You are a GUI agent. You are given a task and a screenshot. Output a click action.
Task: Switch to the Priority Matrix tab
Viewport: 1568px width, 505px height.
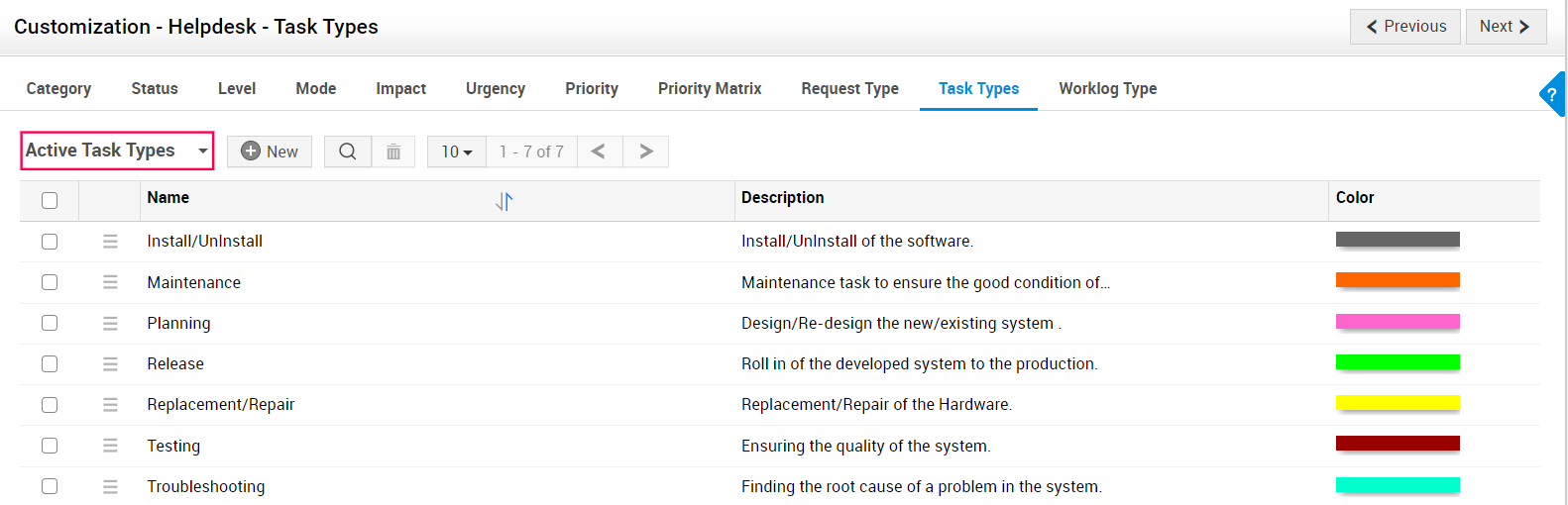click(710, 88)
